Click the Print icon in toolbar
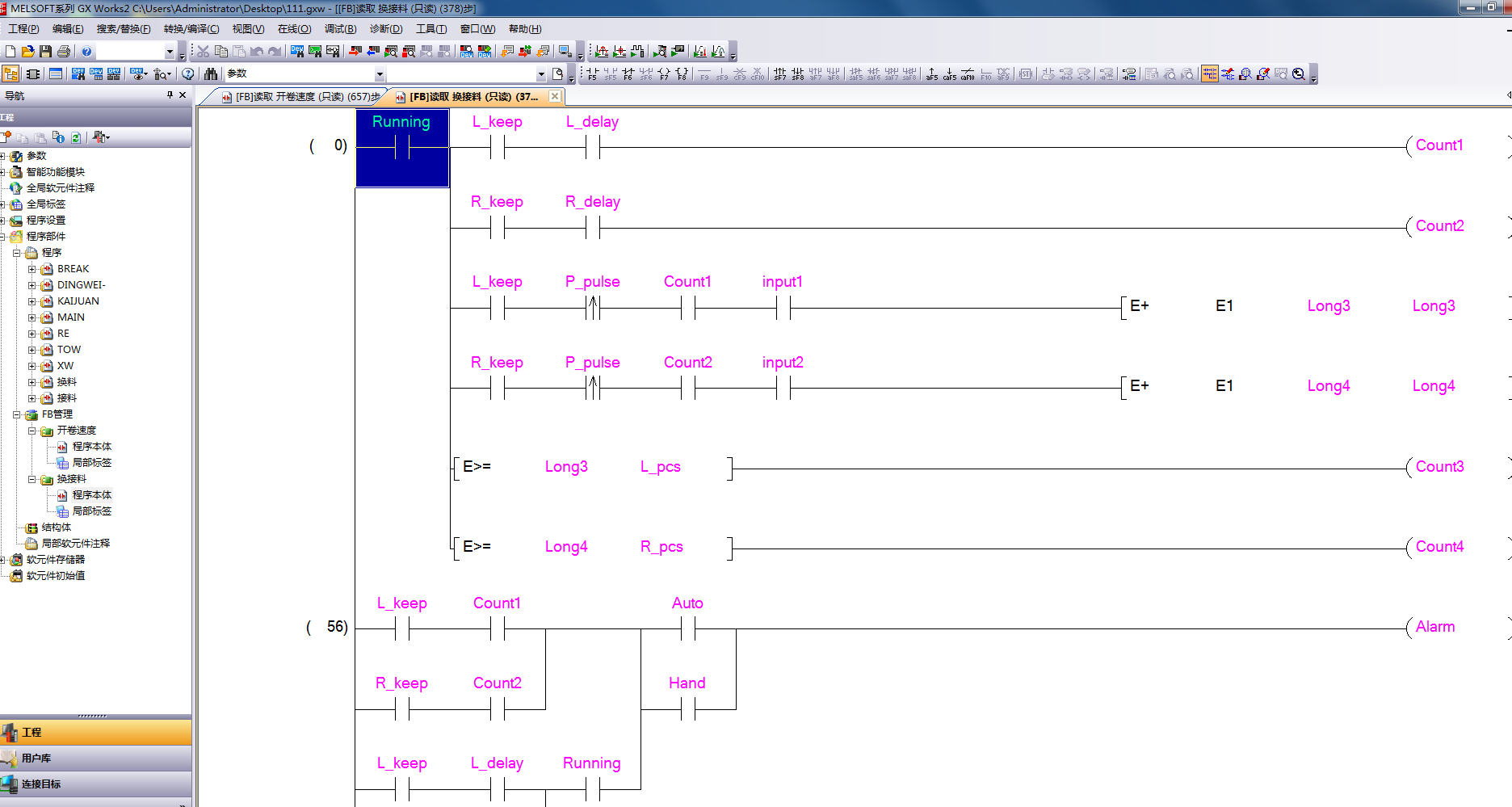 point(64,52)
